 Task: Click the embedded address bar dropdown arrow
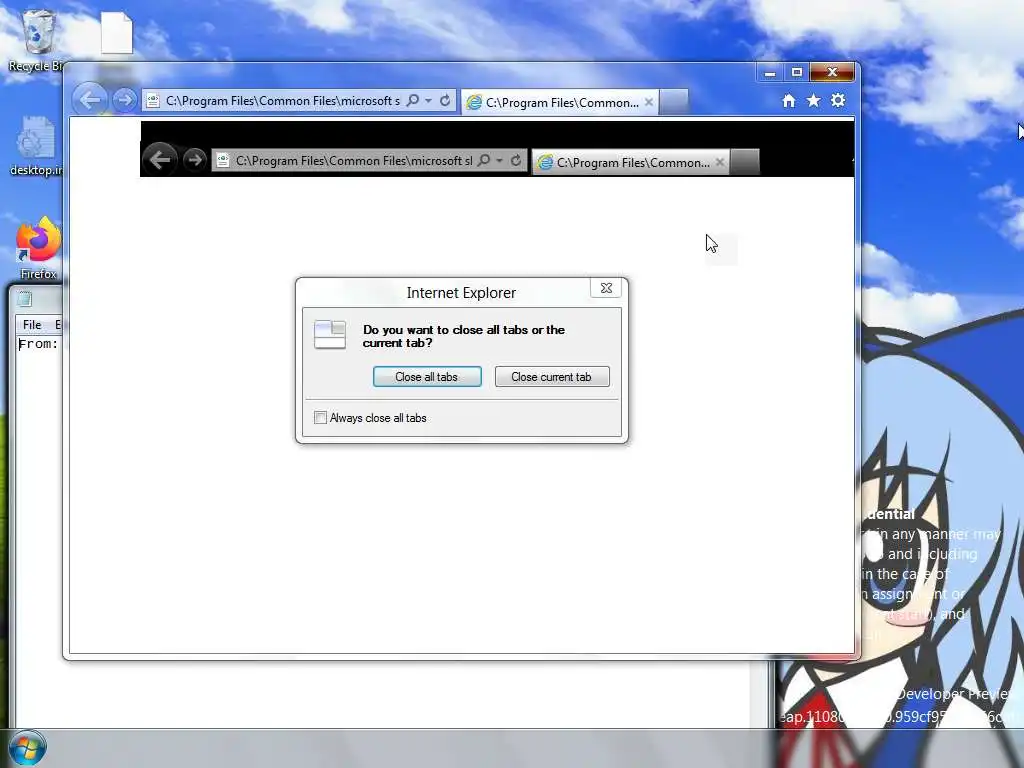500,160
